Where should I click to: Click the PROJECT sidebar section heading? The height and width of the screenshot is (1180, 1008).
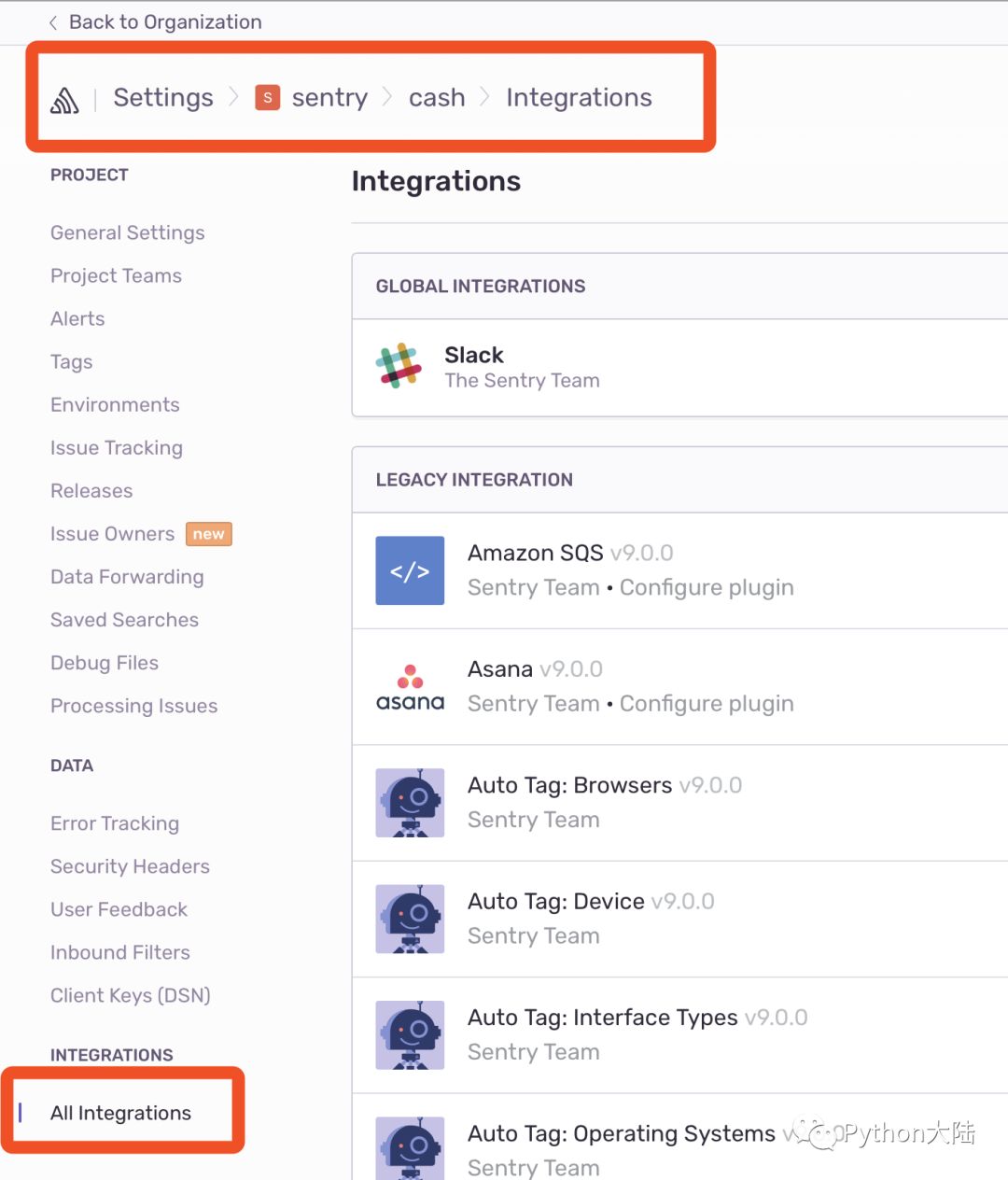coord(90,175)
